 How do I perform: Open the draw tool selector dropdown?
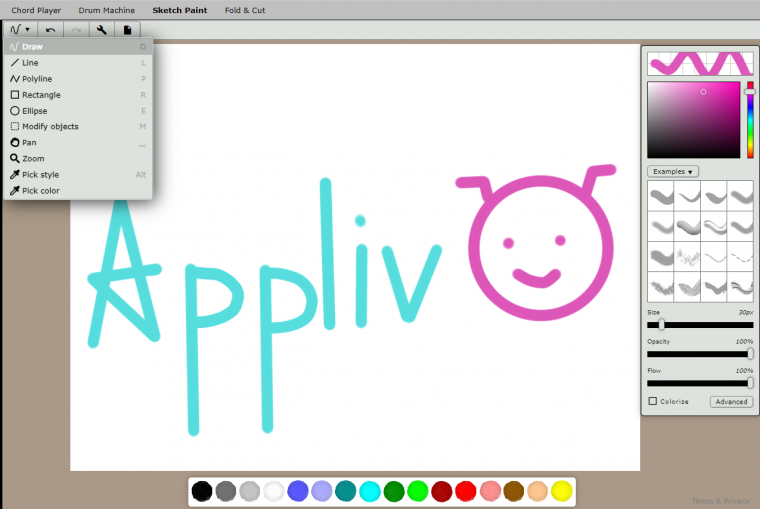click(20, 30)
